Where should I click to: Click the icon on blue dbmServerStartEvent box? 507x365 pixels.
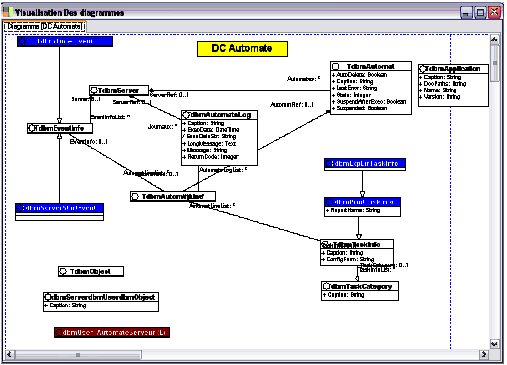(20, 208)
